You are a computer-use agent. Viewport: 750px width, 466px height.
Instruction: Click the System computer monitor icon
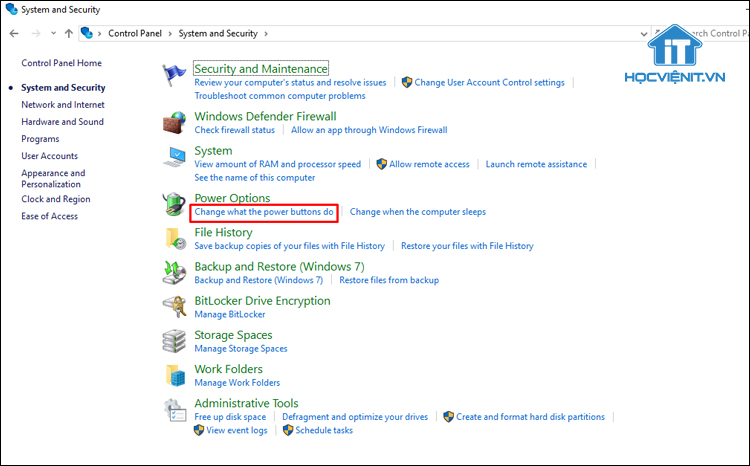(175, 157)
